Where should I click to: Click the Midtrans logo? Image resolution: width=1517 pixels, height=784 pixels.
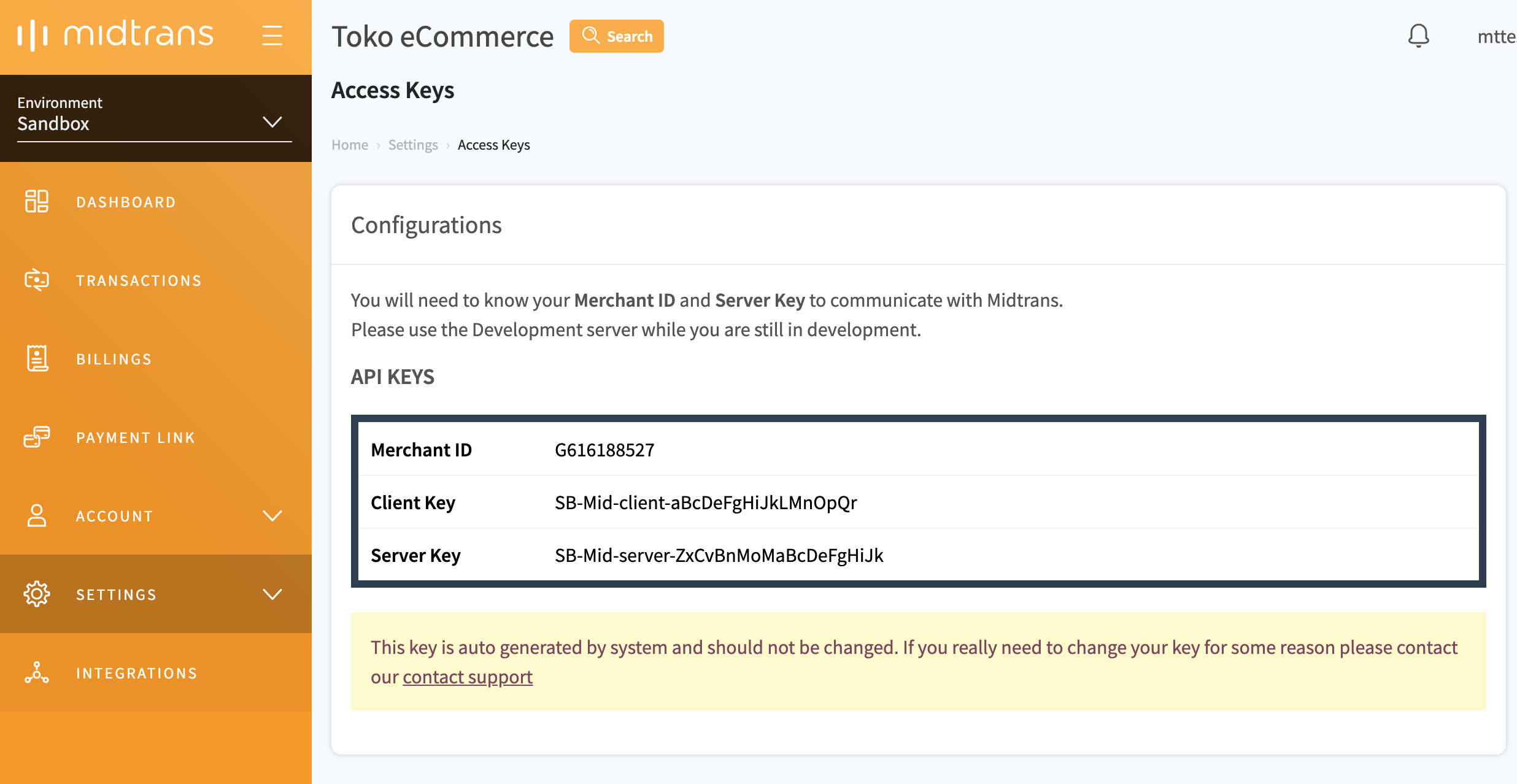point(115,35)
